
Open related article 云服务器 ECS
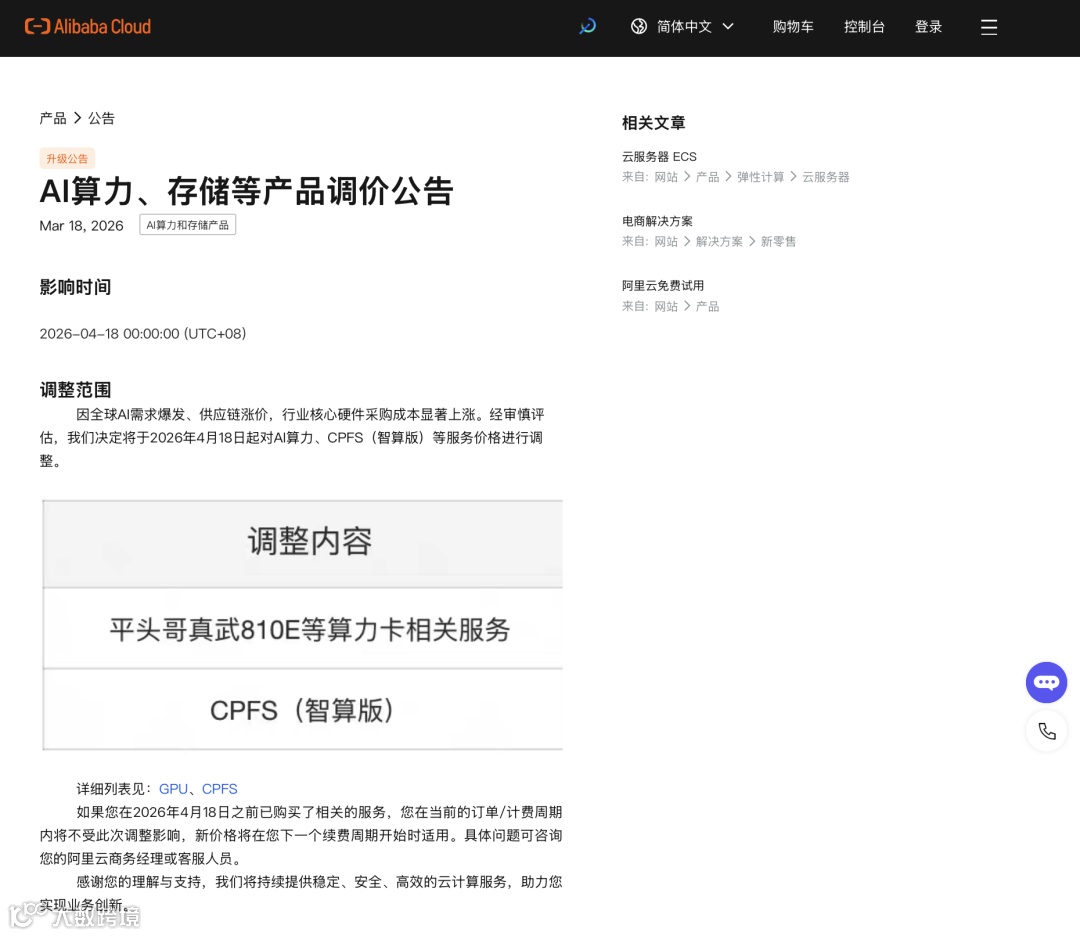(x=659, y=157)
